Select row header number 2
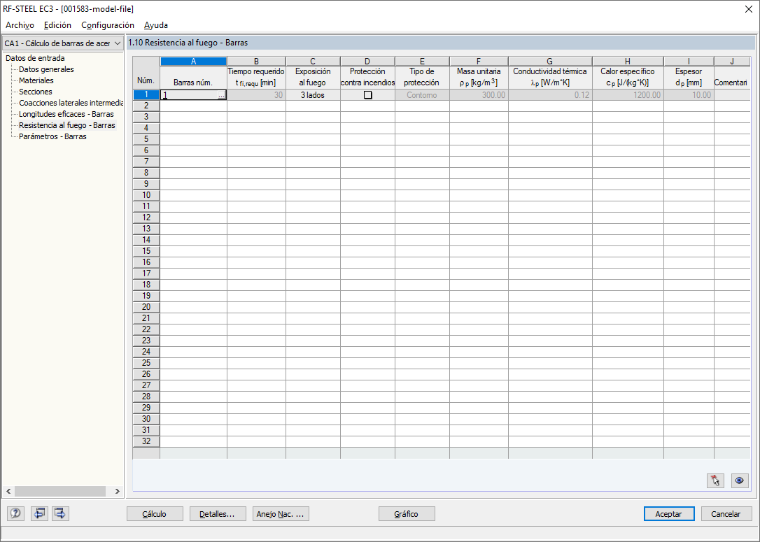The height and width of the screenshot is (542, 760). coord(146,106)
